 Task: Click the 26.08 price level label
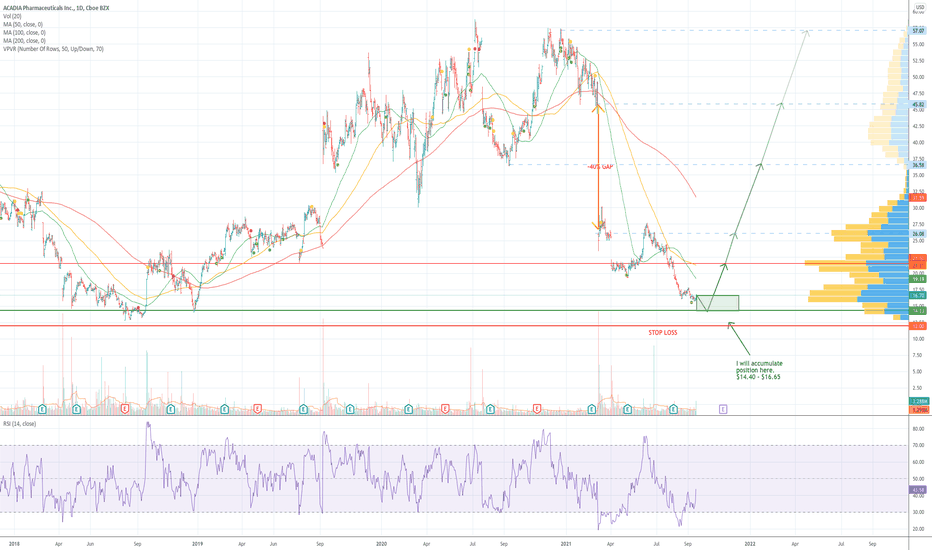click(918, 234)
